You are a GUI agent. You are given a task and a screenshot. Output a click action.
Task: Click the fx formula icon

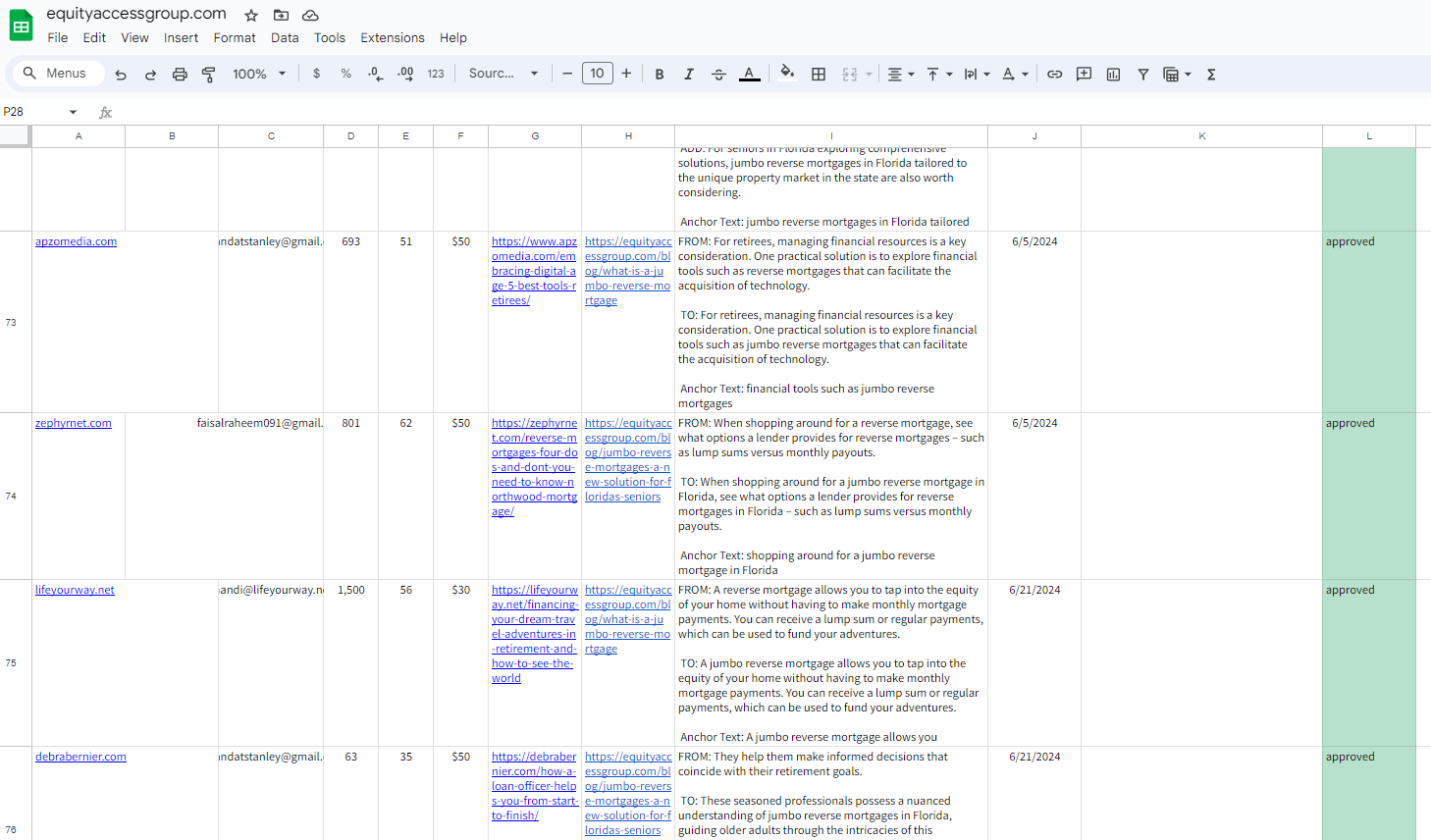(105, 113)
